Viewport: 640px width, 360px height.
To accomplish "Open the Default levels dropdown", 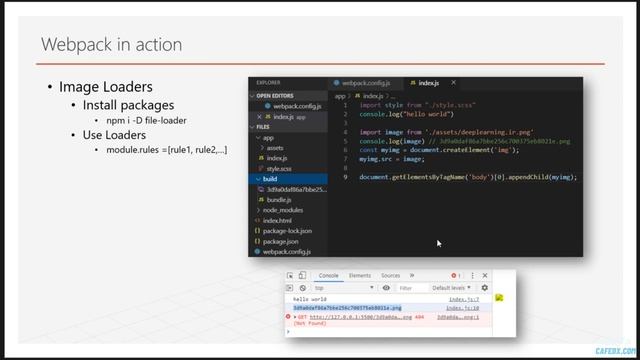I will click(451, 288).
